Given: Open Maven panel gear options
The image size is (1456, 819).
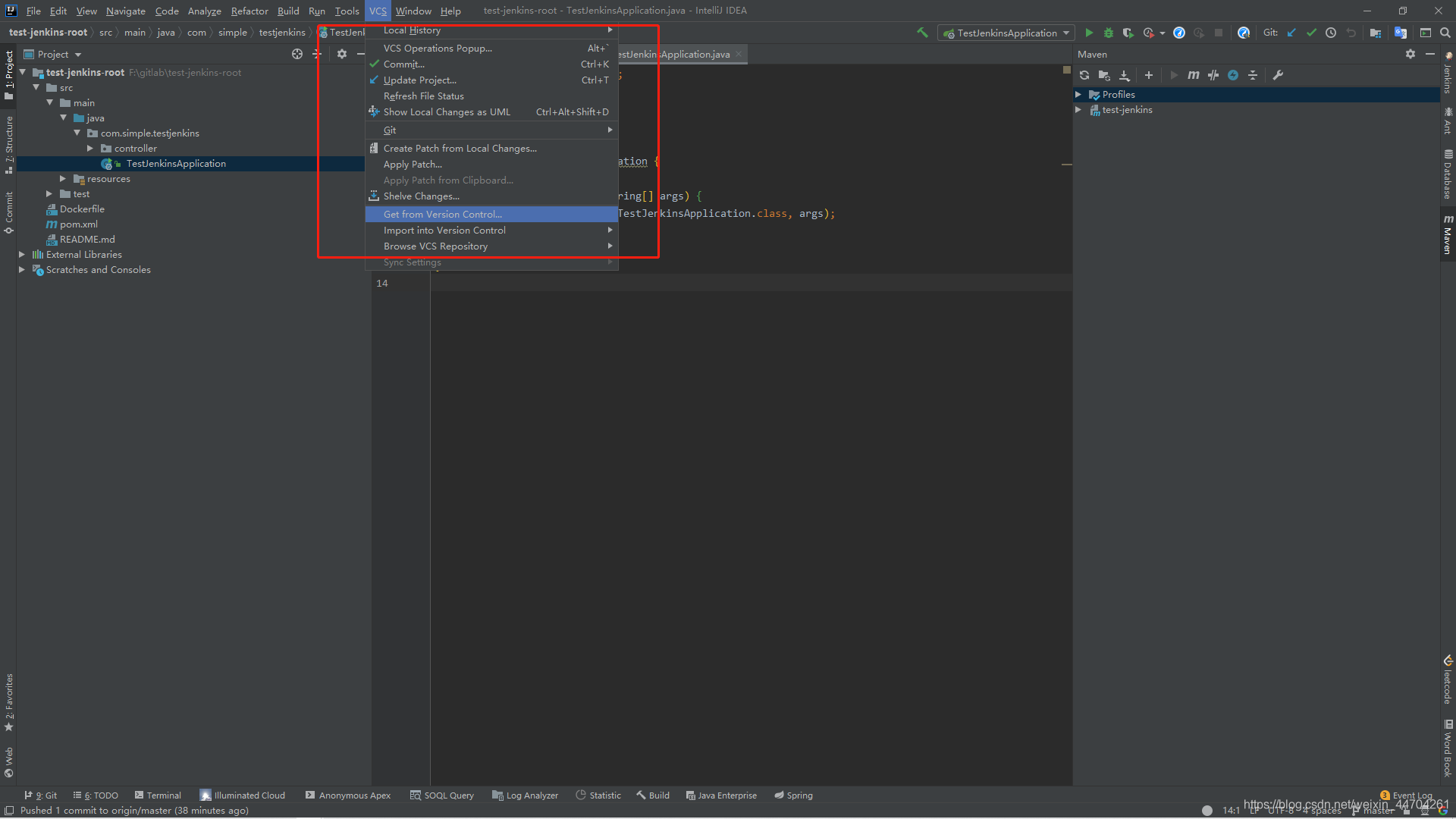Looking at the screenshot, I should click(1410, 54).
